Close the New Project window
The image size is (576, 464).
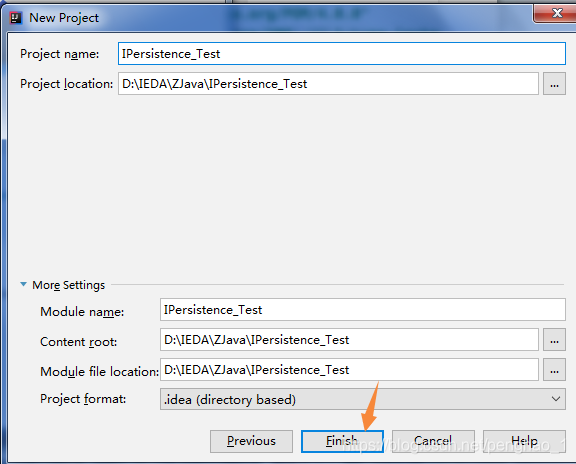(556, 14)
